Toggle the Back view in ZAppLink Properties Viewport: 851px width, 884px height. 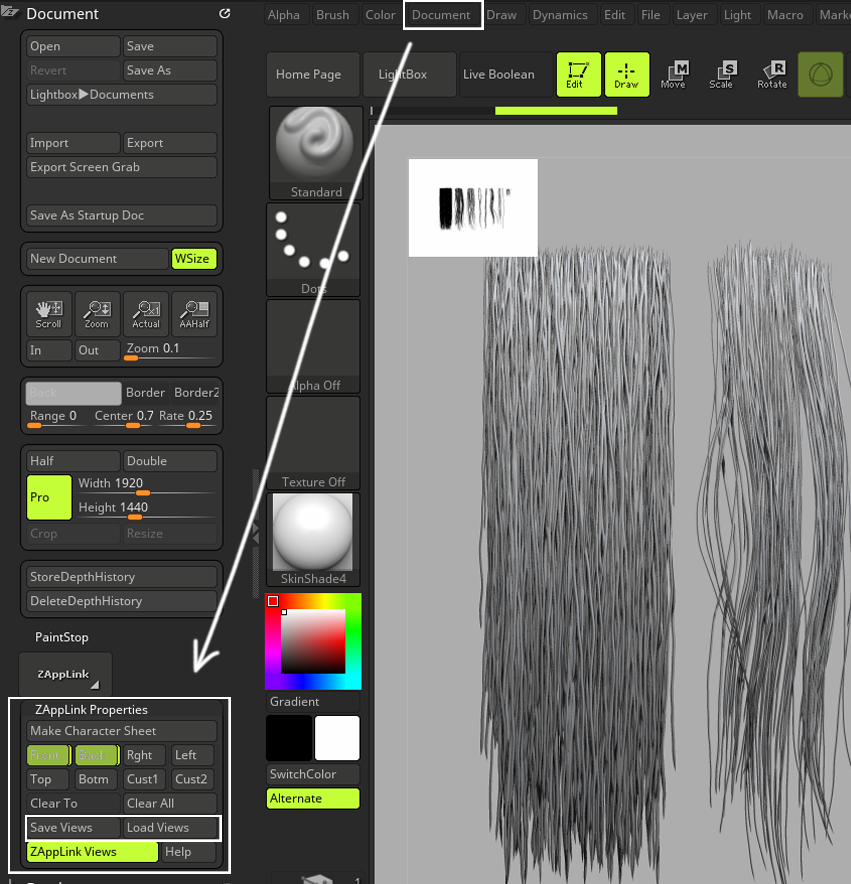click(x=97, y=755)
